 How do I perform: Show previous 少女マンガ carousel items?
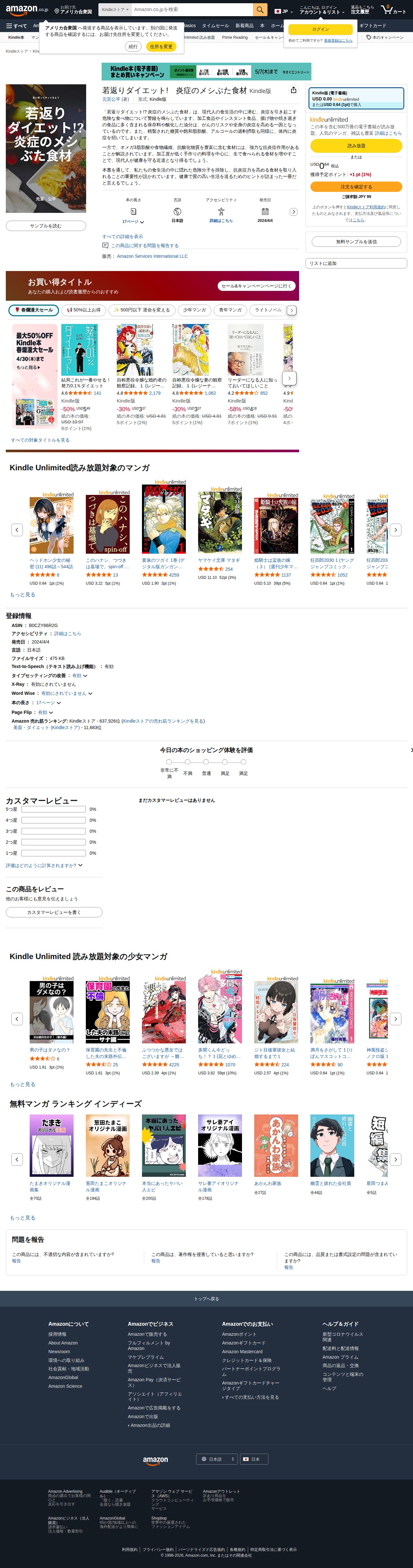click(17, 1018)
